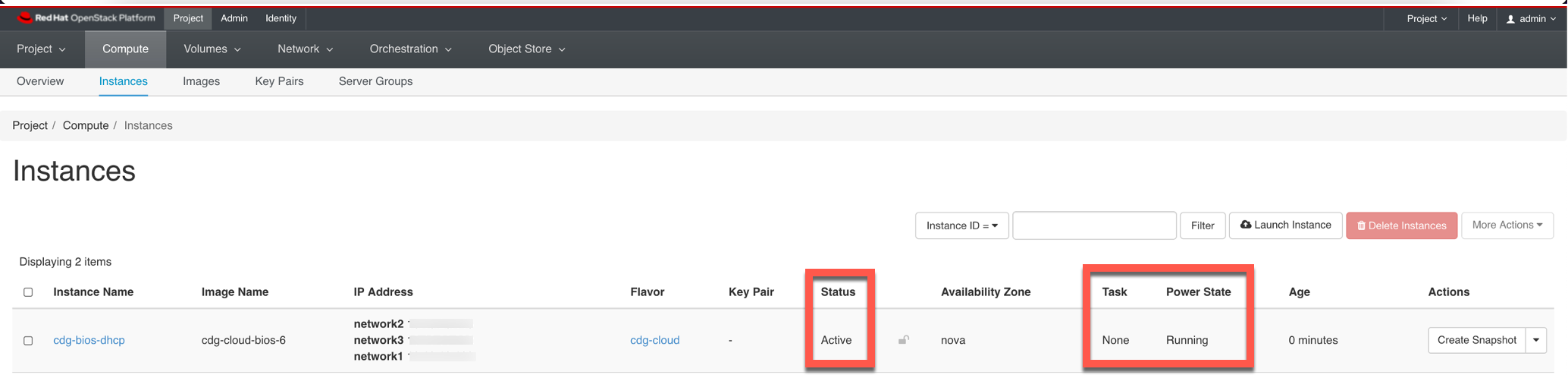Click the Launch Instance cloud button

coord(1285,225)
